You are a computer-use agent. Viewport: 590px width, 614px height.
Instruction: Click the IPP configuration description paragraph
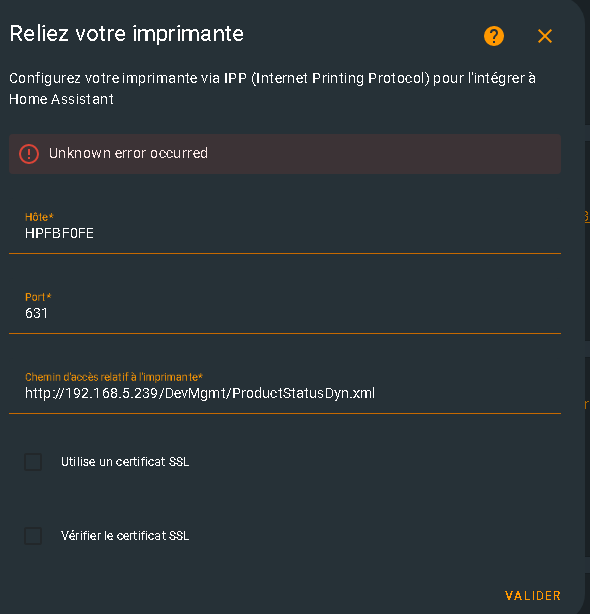[x=272, y=88]
